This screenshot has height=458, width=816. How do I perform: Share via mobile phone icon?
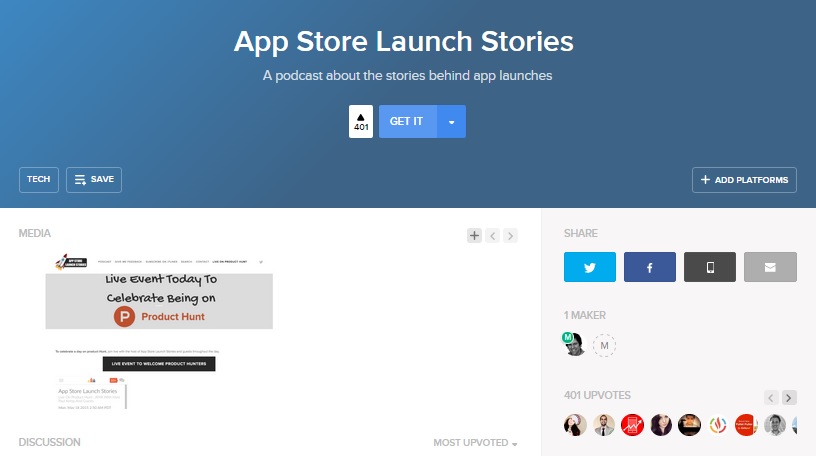[x=710, y=267]
